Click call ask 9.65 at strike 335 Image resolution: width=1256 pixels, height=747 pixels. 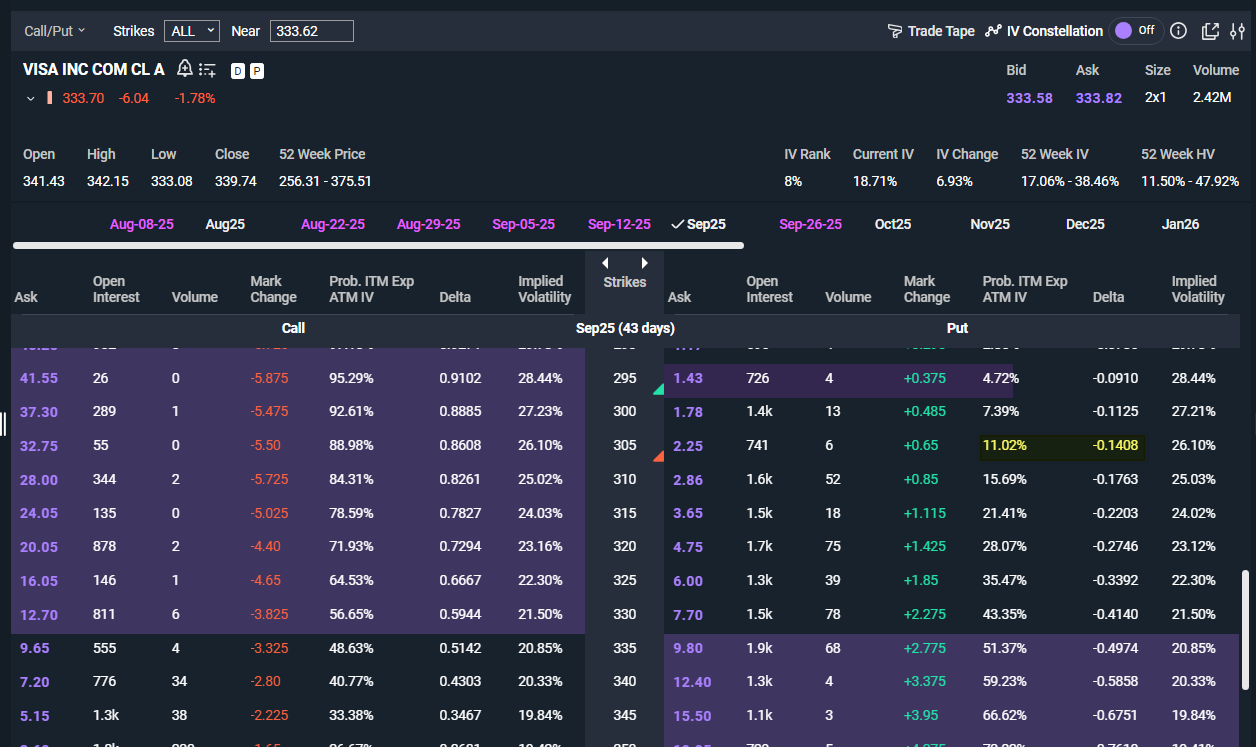coord(34,648)
